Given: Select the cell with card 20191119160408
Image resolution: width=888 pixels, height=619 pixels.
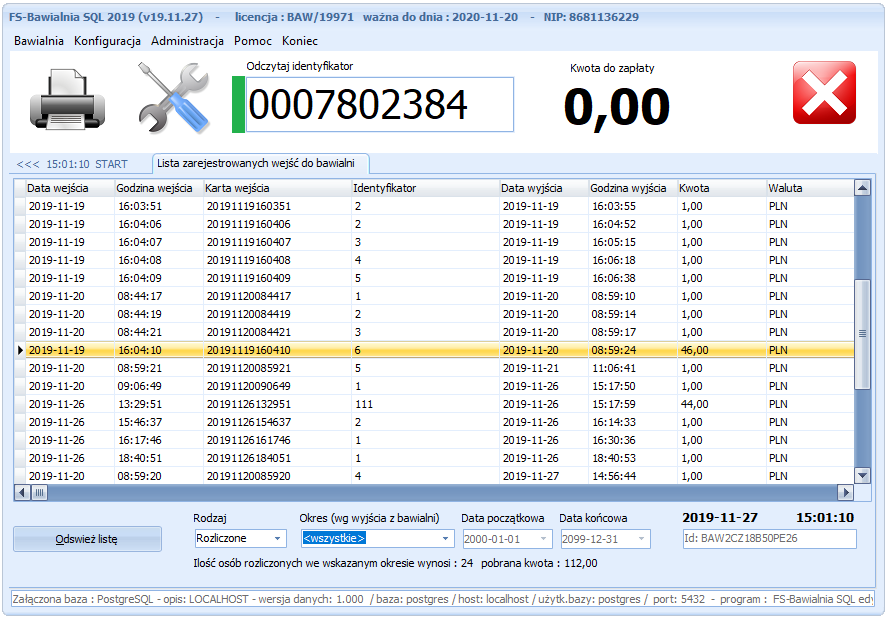Looking at the screenshot, I should [278, 261].
